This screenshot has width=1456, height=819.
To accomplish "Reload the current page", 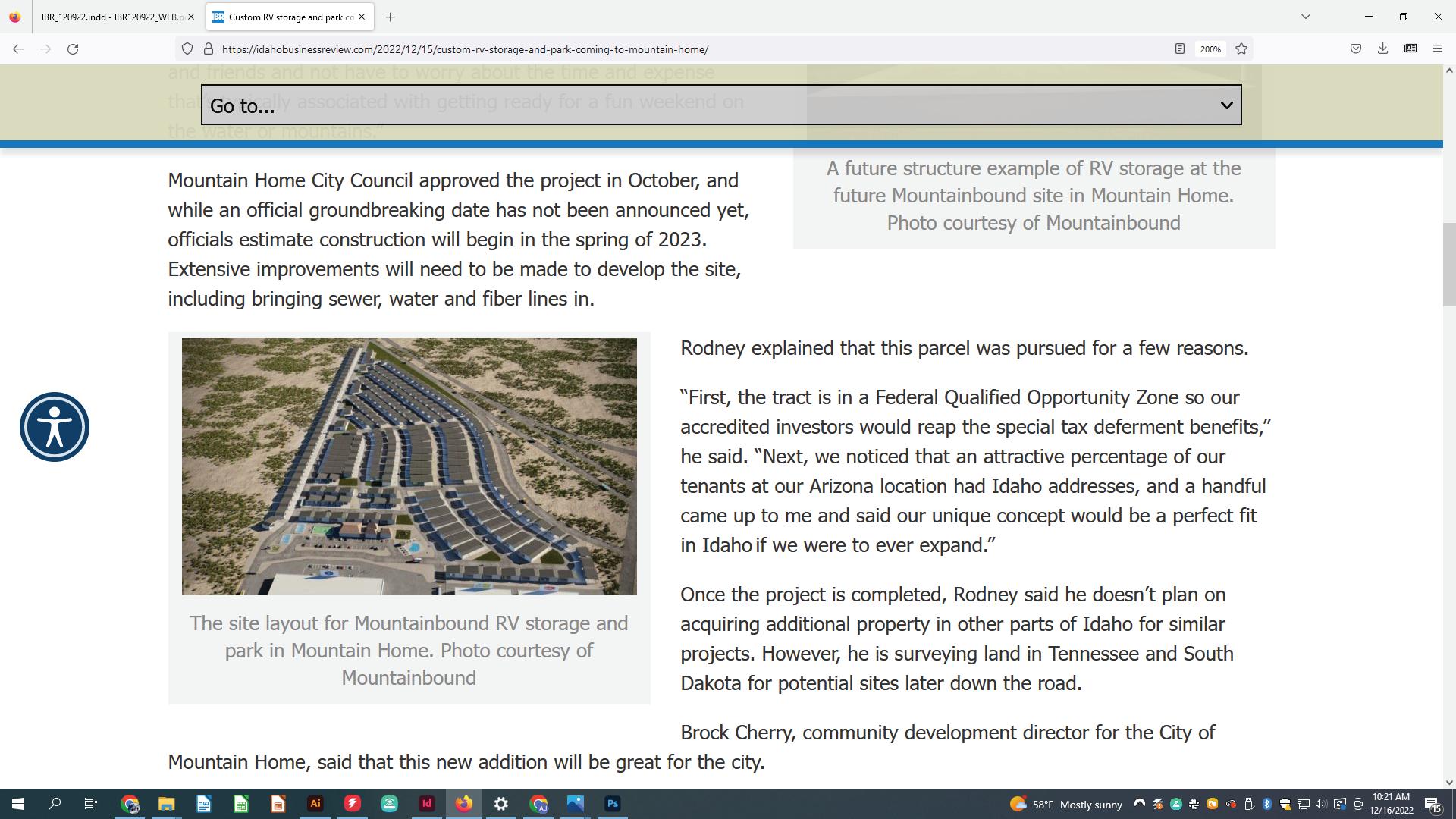I will coord(73,49).
